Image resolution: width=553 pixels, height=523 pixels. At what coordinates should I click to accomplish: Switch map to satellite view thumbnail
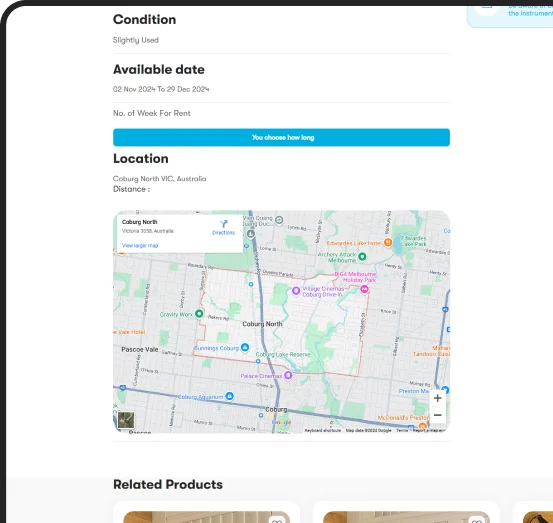(126, 420)
